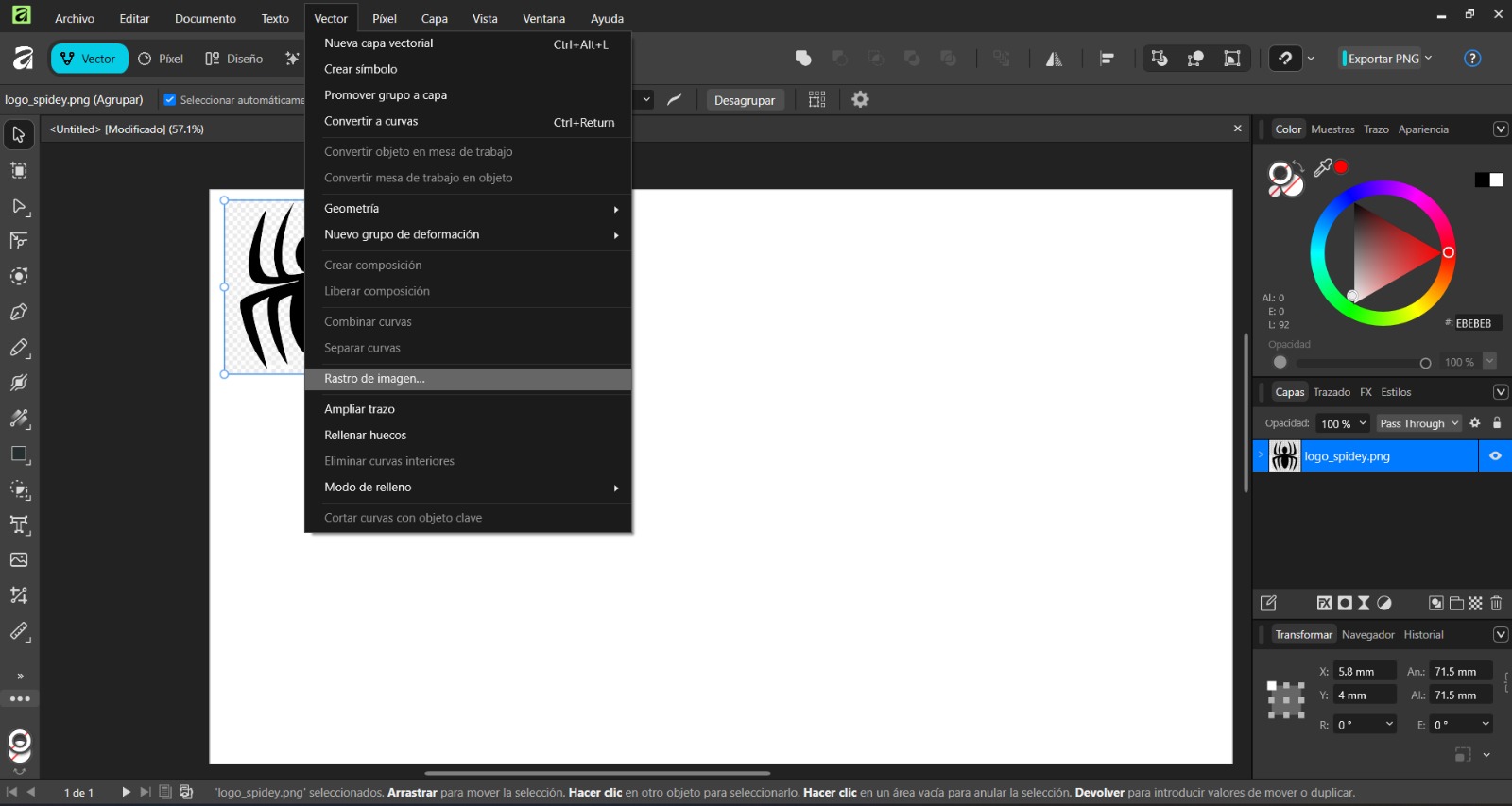Select the Pen tool
The height and width of the screenshot is (806, 1512).
pyautogui.click(x=19, y=312)
